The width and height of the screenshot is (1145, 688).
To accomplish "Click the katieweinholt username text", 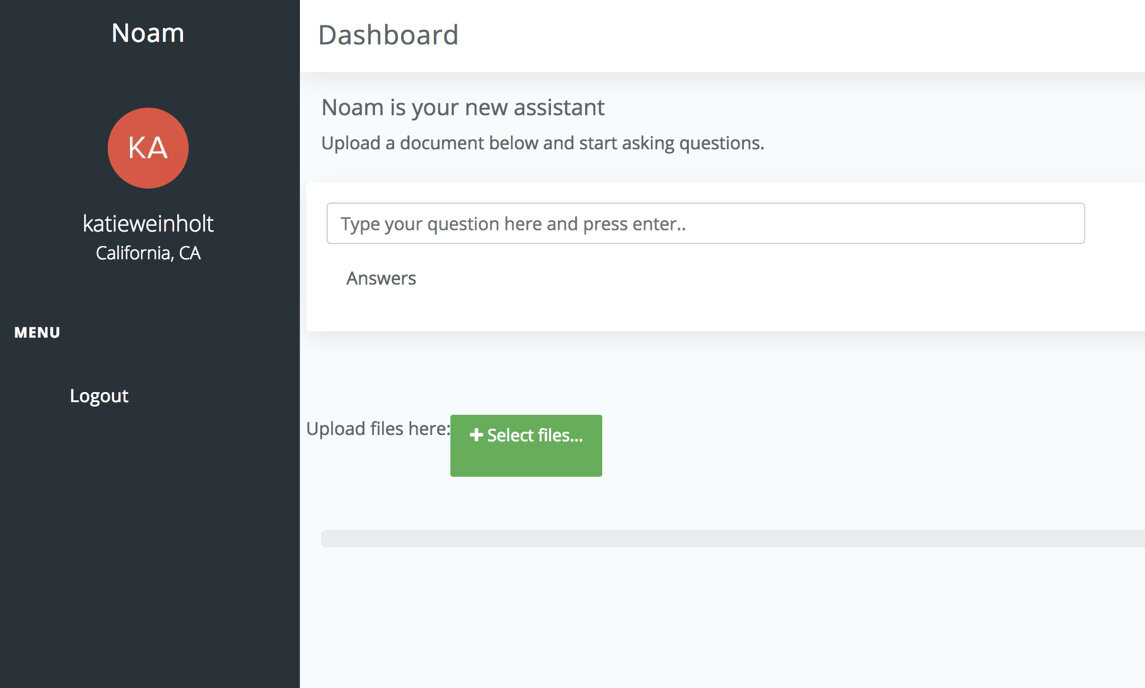I will [x=148, y=223].
